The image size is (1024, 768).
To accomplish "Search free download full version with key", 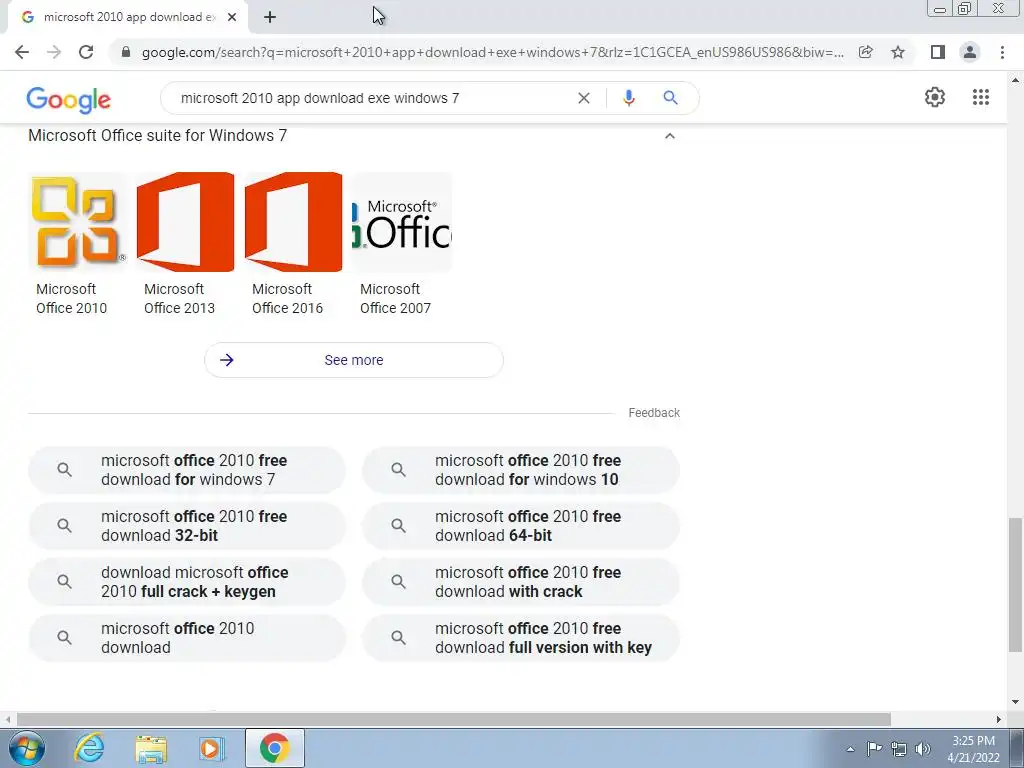I will pos(521,638).
